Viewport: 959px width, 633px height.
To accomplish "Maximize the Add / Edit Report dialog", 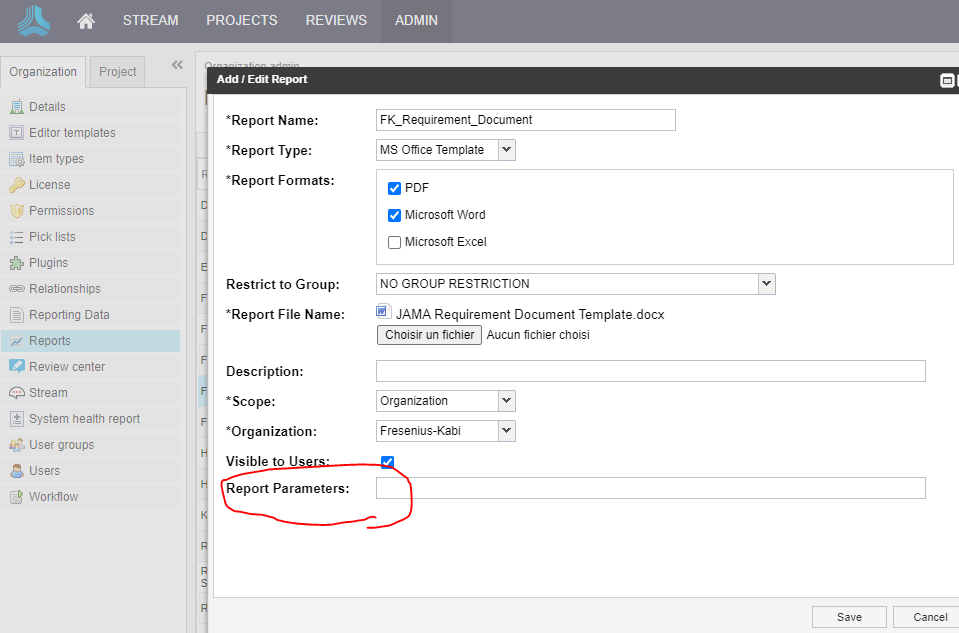I will click(x=946, y=80).
